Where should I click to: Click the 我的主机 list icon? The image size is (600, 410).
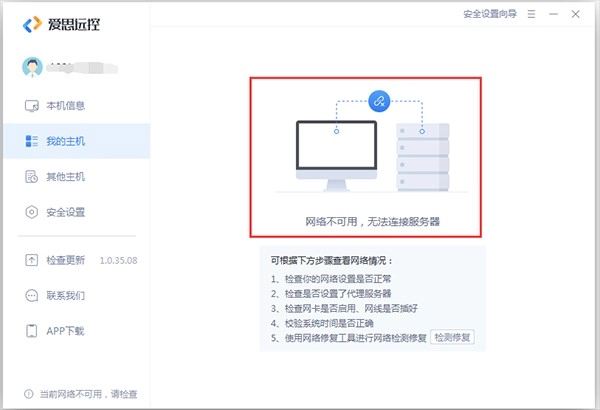point(30,142)
